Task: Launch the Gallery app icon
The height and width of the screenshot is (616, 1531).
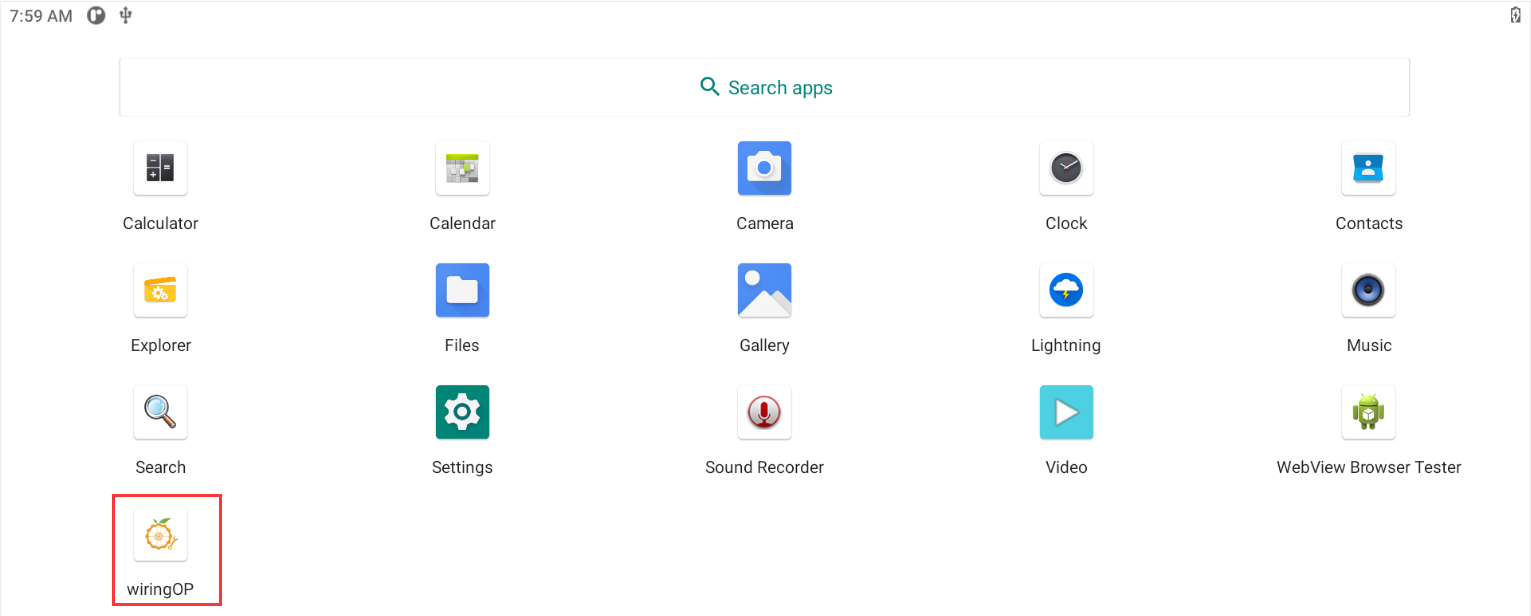Action: pos(764,290)
